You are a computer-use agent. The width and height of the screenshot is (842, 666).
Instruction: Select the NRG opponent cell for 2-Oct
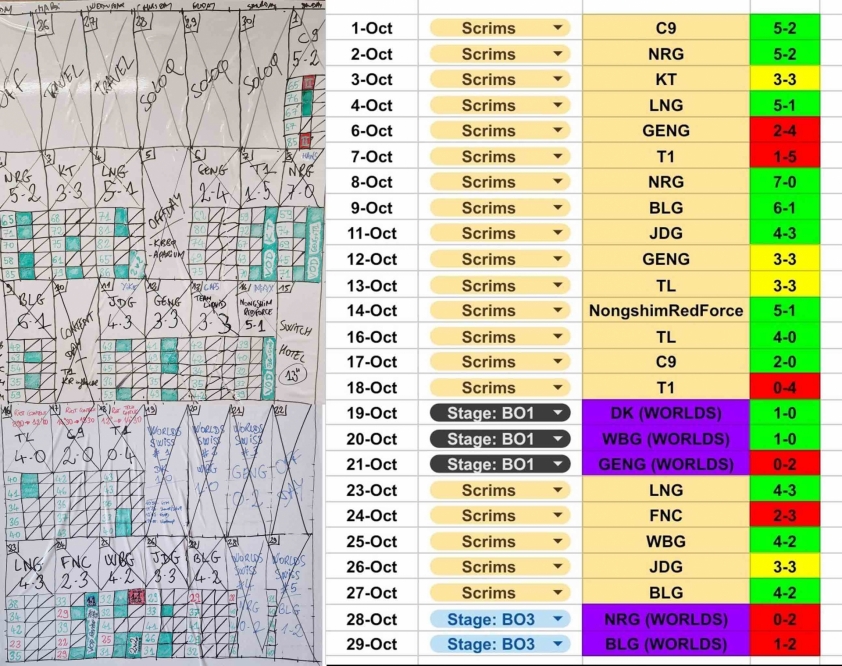666,54
